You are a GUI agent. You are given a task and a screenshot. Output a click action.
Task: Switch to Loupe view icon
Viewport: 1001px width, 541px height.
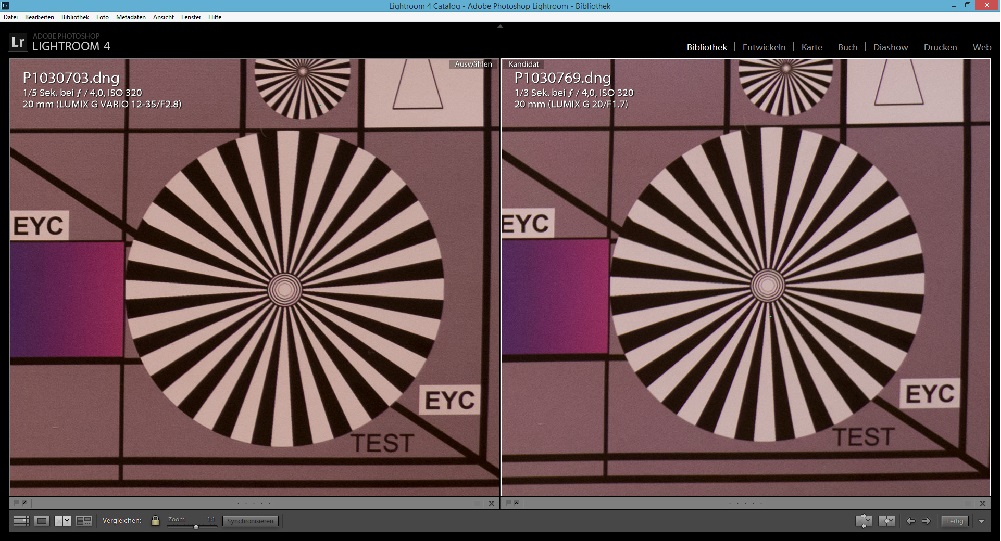[x=42, y=521]
